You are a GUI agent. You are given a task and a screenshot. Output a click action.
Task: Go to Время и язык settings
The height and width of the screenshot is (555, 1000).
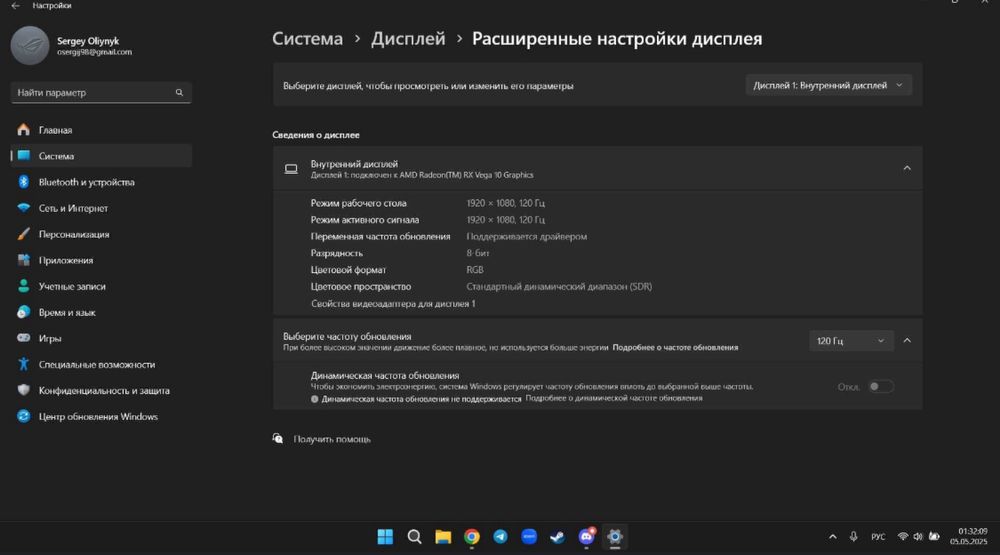click(x=101, y=313)
